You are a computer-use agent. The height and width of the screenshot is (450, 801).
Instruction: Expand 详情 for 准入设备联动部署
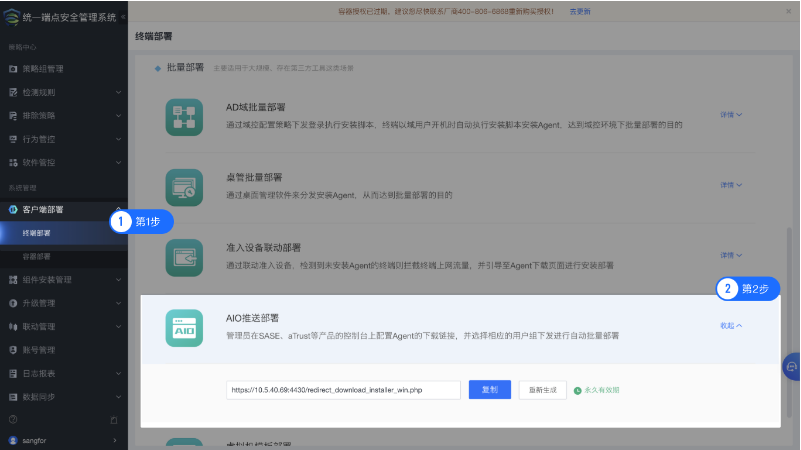point(731,256)
